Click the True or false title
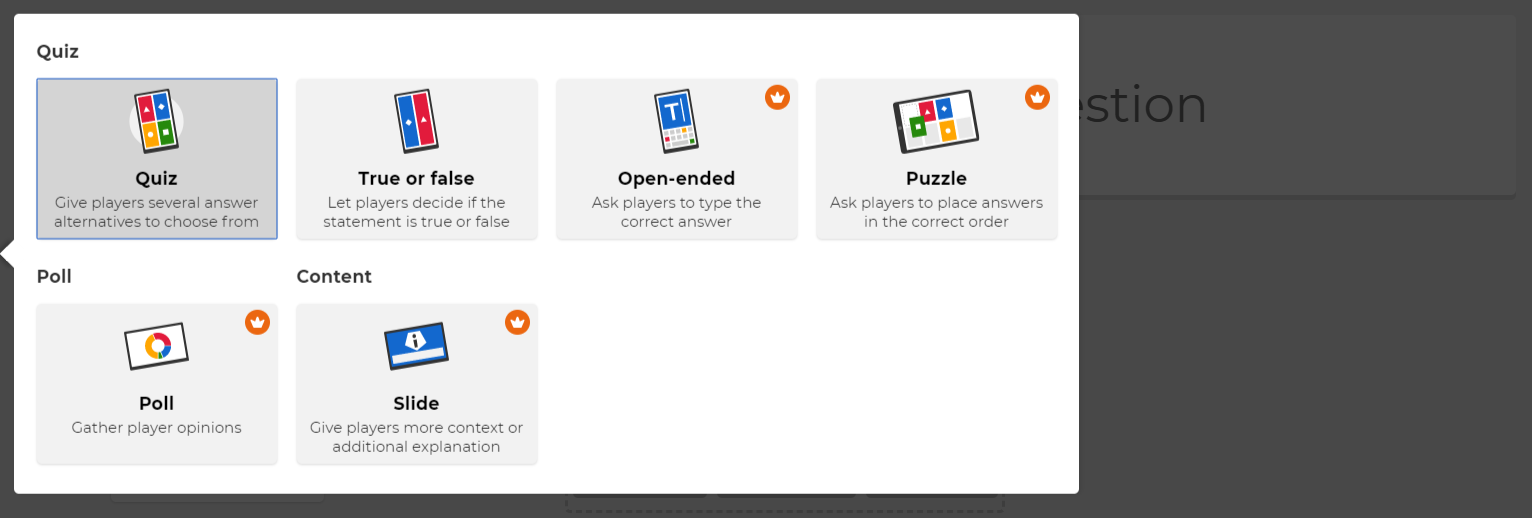Screen dimensions: 1532x518 (x=416, y=179)
